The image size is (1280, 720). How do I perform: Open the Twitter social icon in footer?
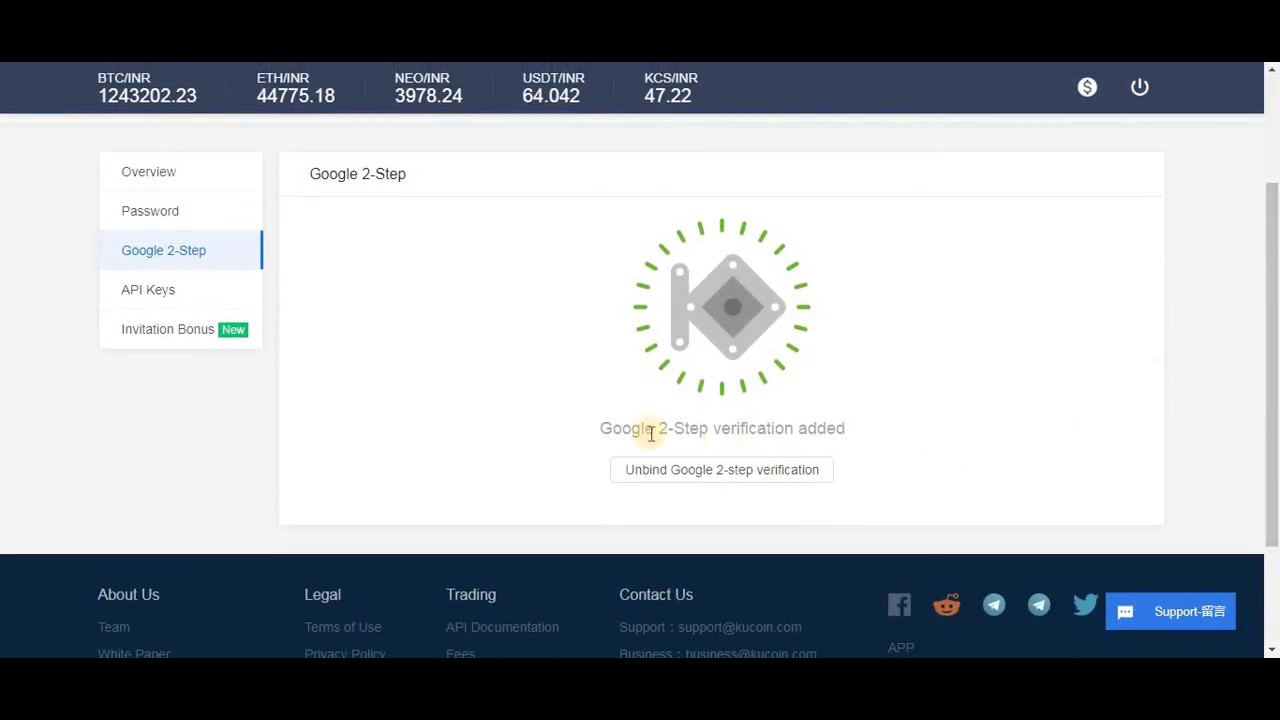tap(1085, 605)
